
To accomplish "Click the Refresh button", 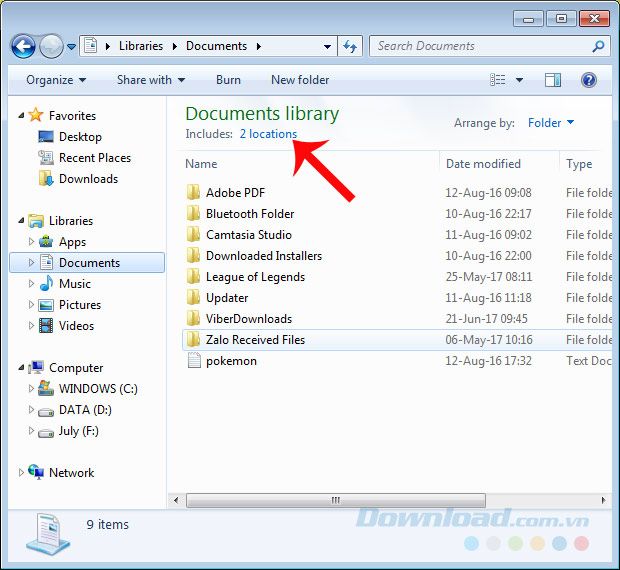I will tap(350, 46).
